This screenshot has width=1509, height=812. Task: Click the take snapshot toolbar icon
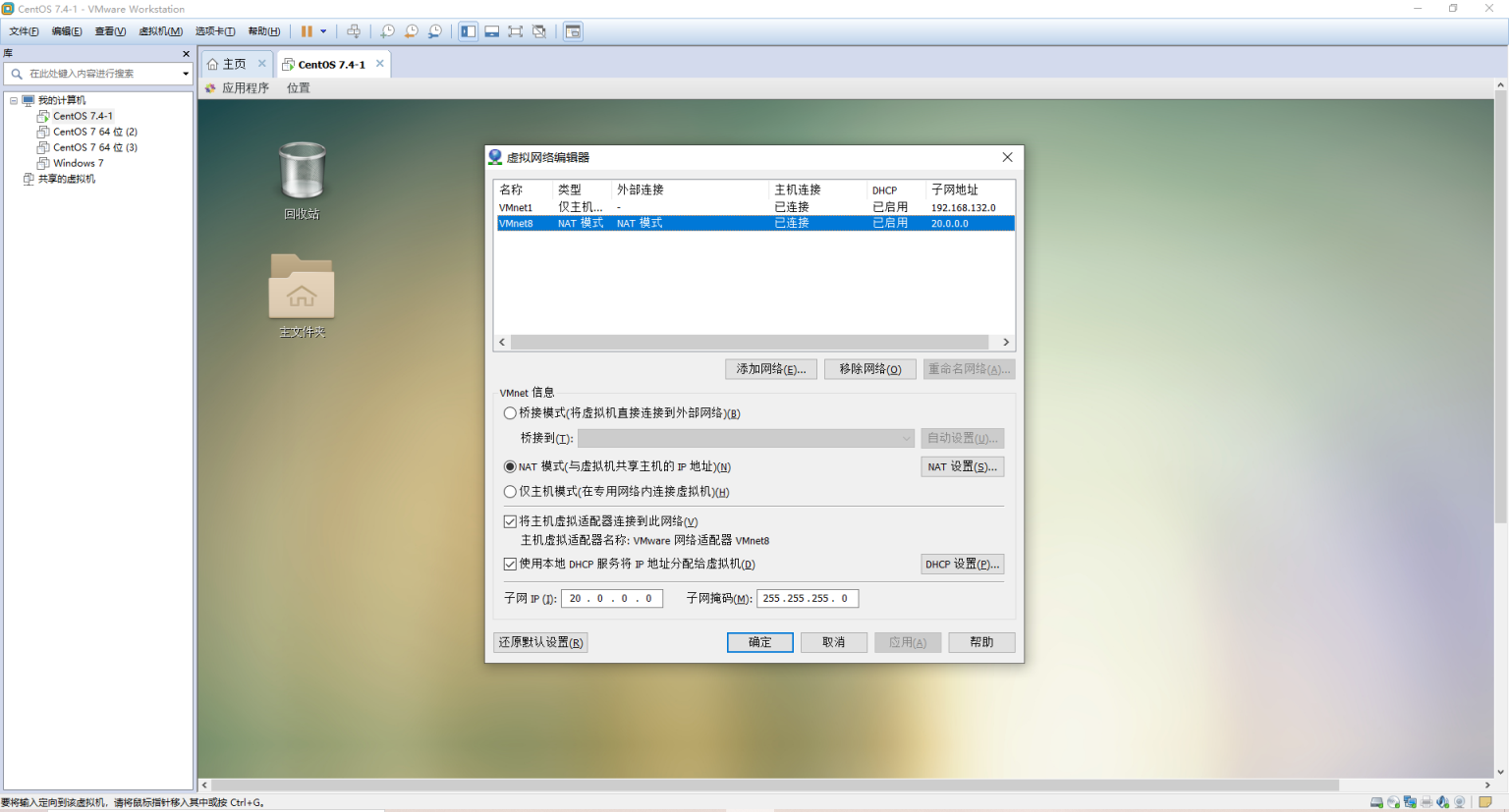[x=388, y=31]
